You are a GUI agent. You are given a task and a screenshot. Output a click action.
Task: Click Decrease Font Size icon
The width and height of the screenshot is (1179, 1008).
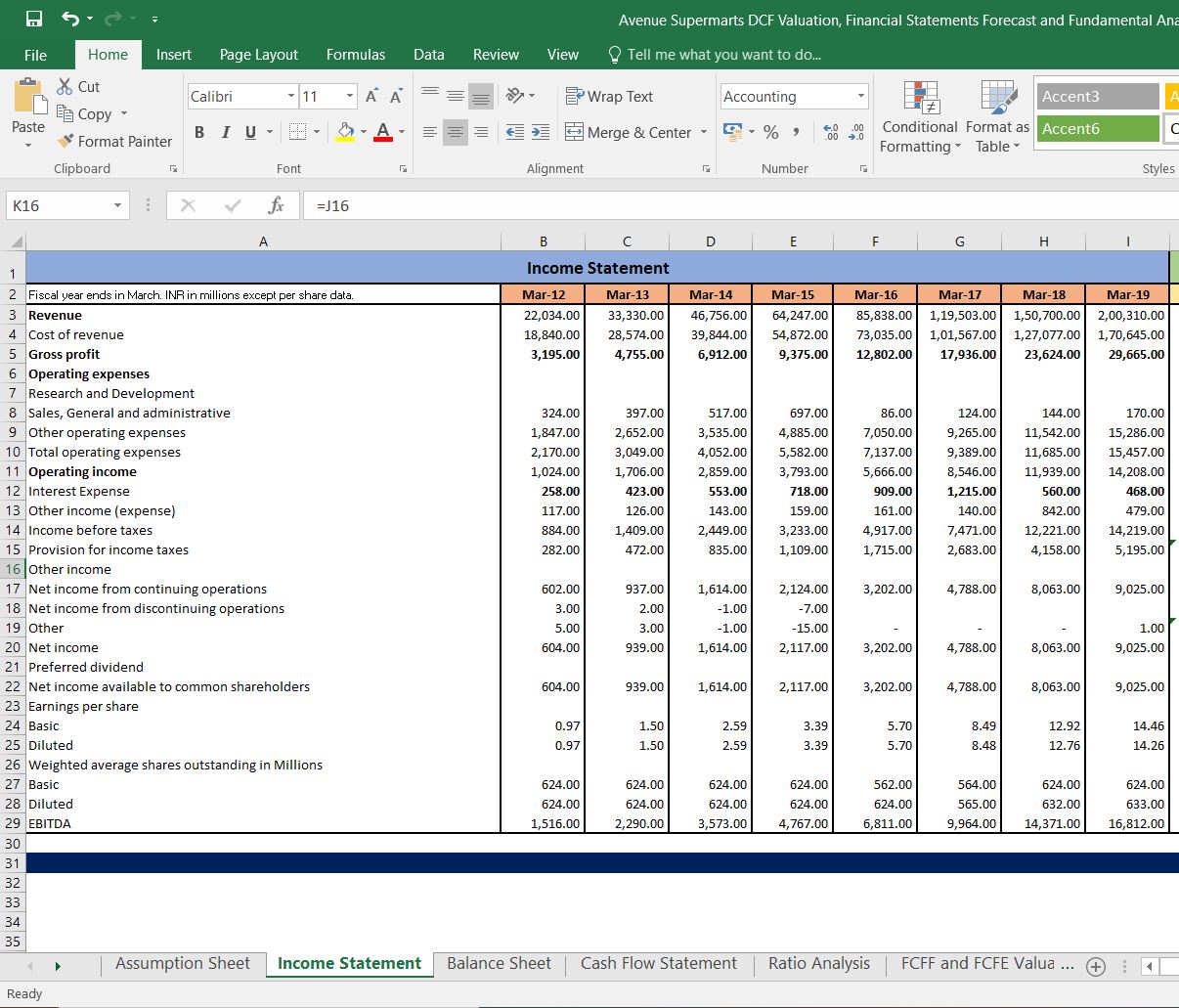tap(396, 96)
